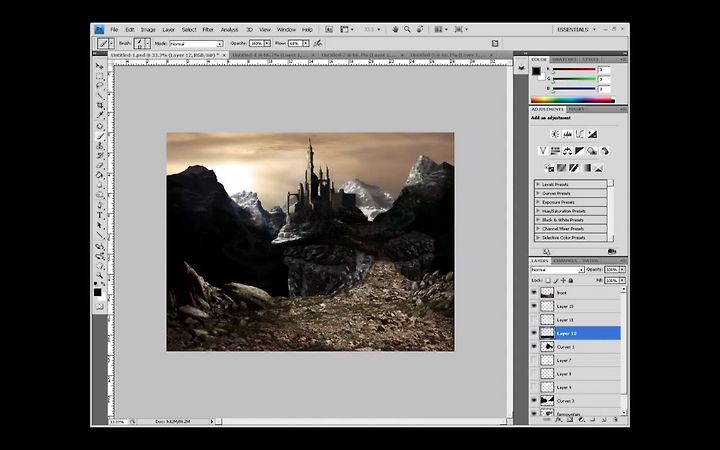Show hidden Layer 8
This screenshot has width=720, height=450.
coord(534,374)
